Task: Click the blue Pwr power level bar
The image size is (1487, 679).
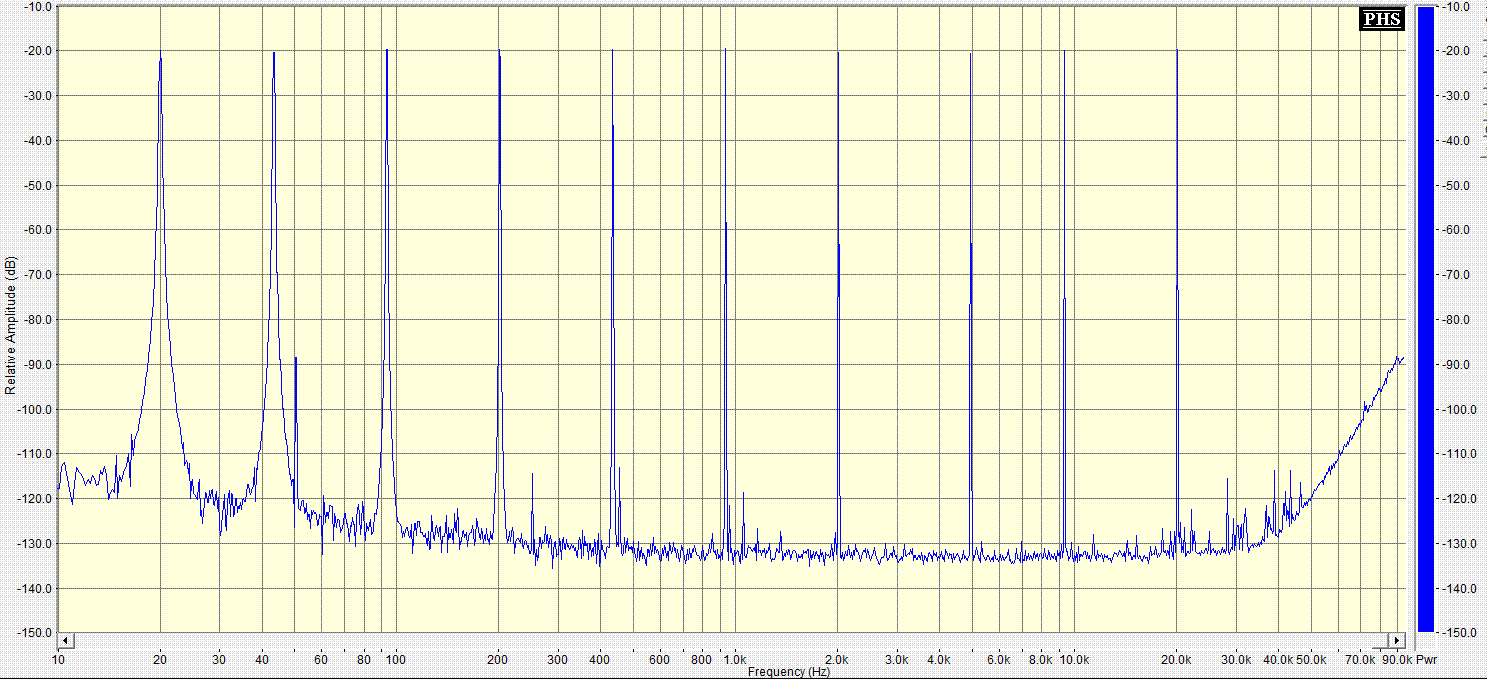Action: coord(1426,319)
